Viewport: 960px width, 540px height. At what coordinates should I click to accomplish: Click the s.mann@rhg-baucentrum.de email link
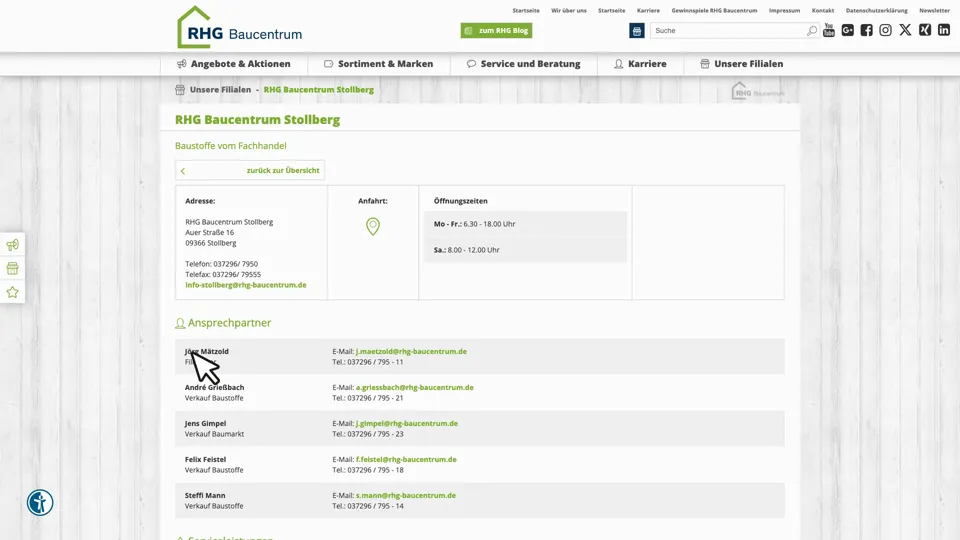coord(405,495)
